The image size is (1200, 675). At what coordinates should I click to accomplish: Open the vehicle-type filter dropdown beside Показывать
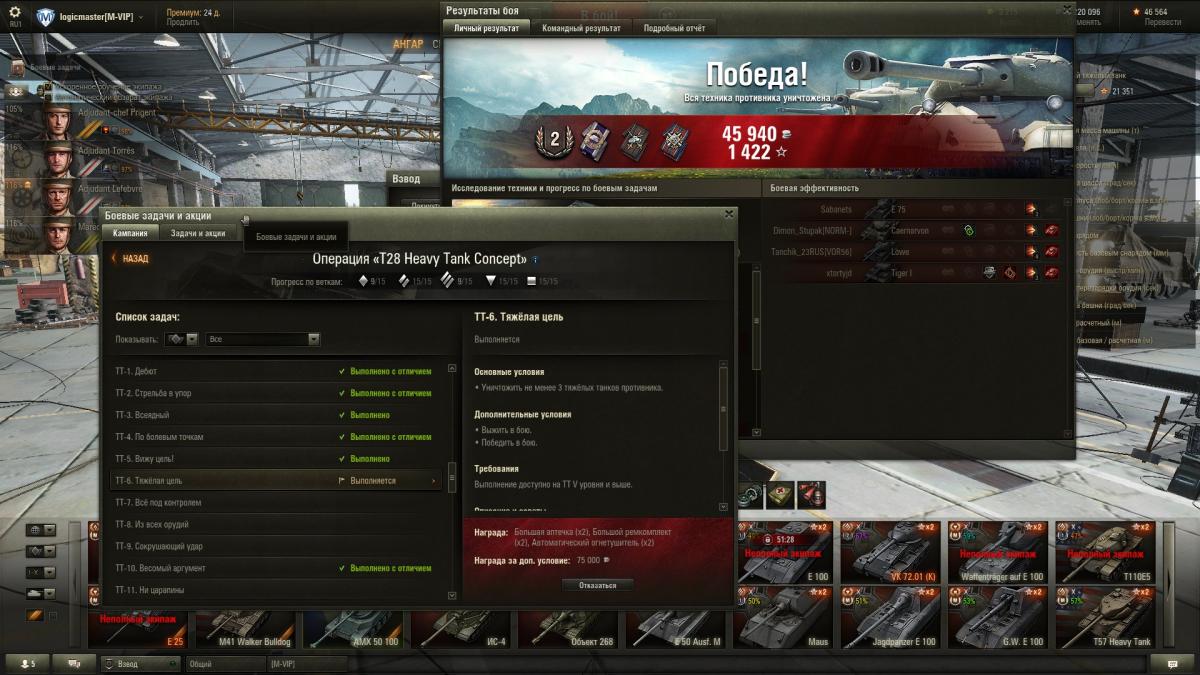pyautogui.click(x=181, y=339)
